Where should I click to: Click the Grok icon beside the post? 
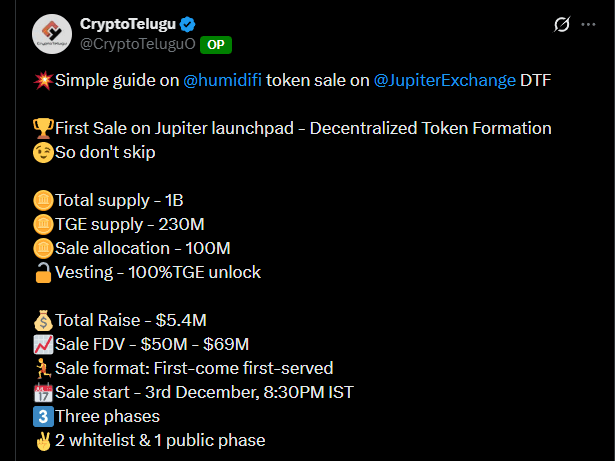[561, 23]
